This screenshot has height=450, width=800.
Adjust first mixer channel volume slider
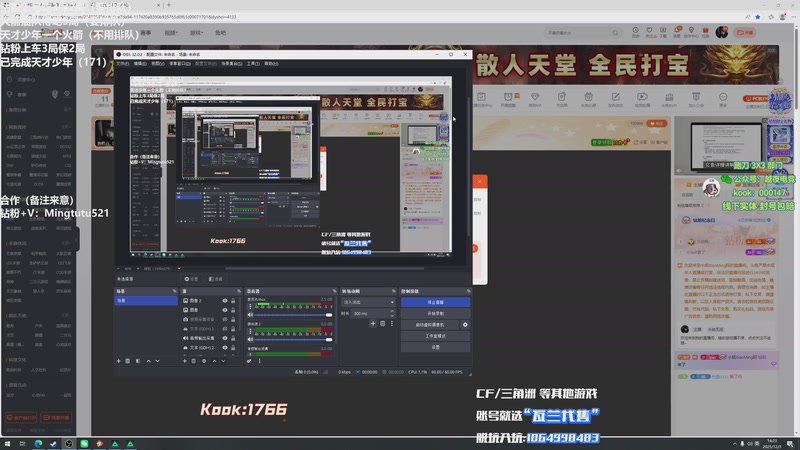pos(292,315)
